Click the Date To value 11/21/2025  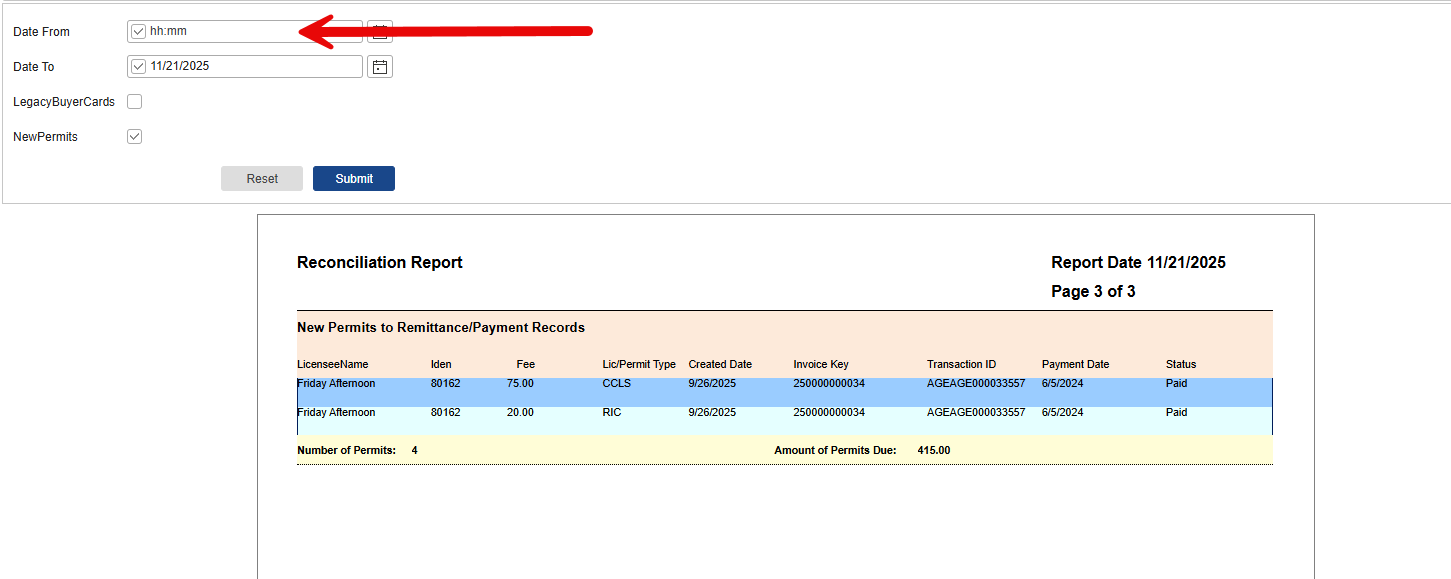180,67
